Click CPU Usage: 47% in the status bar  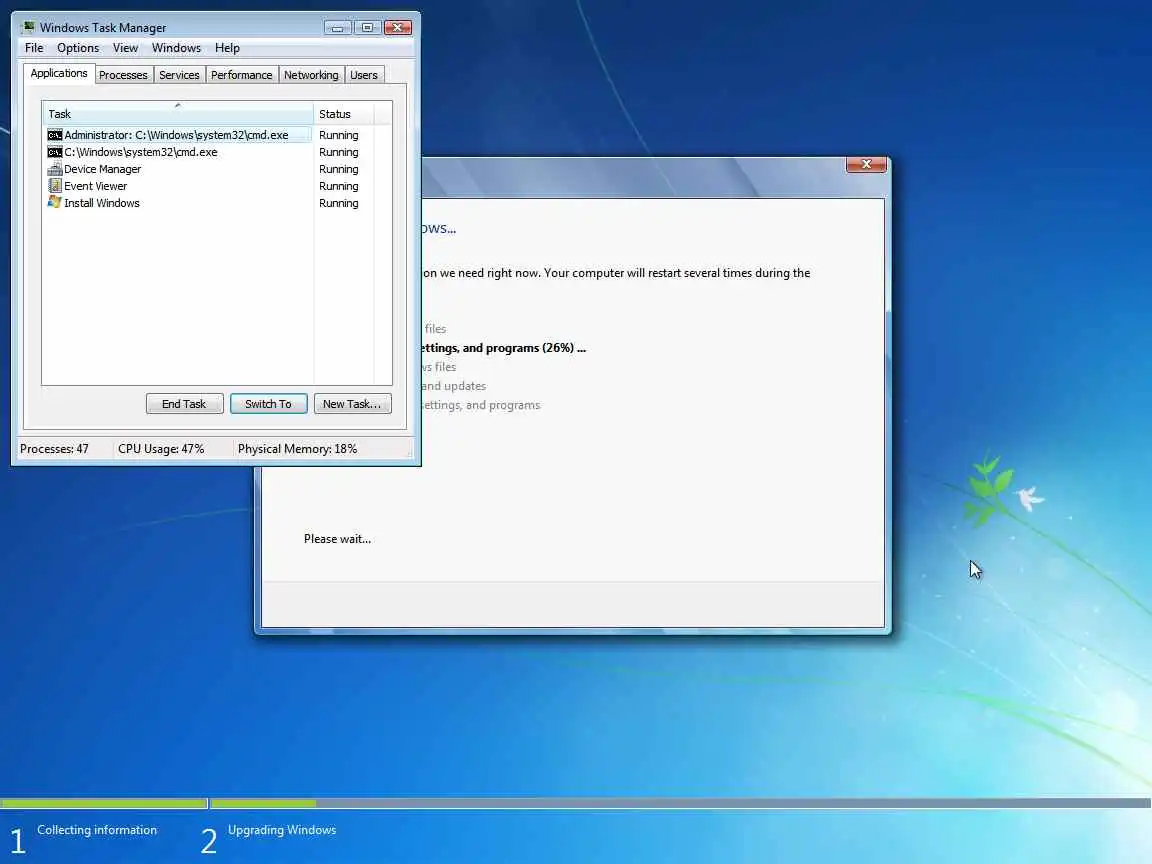(161, 449)
